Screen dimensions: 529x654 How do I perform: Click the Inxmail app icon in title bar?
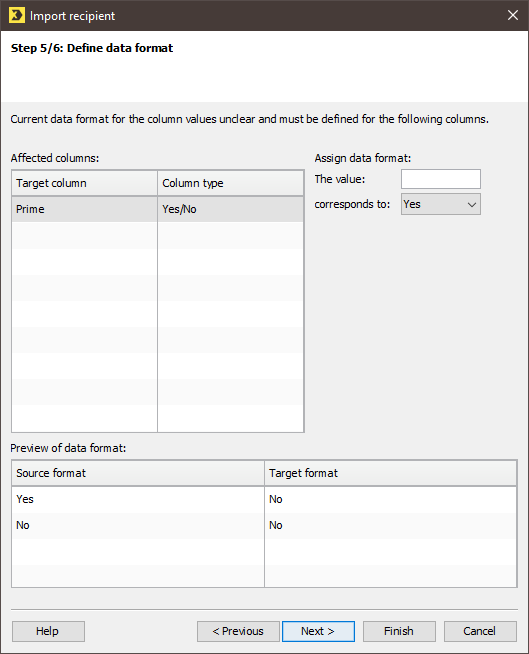pyautogui.click(x=17, y=15)
